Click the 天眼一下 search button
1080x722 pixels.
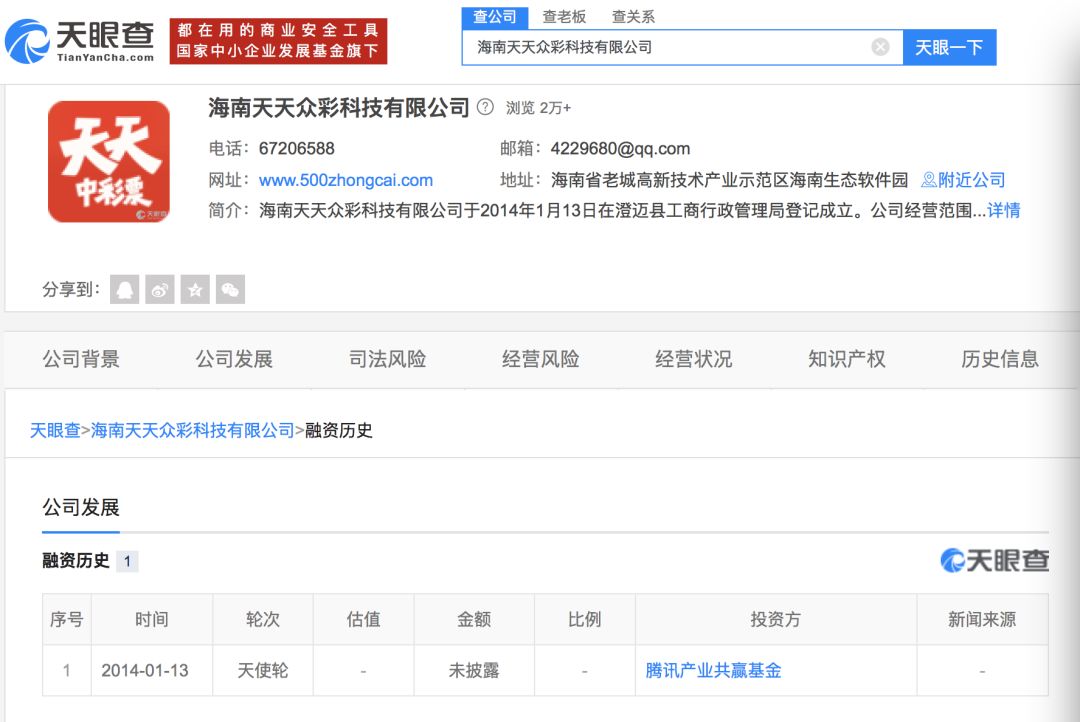pos(949,47)
